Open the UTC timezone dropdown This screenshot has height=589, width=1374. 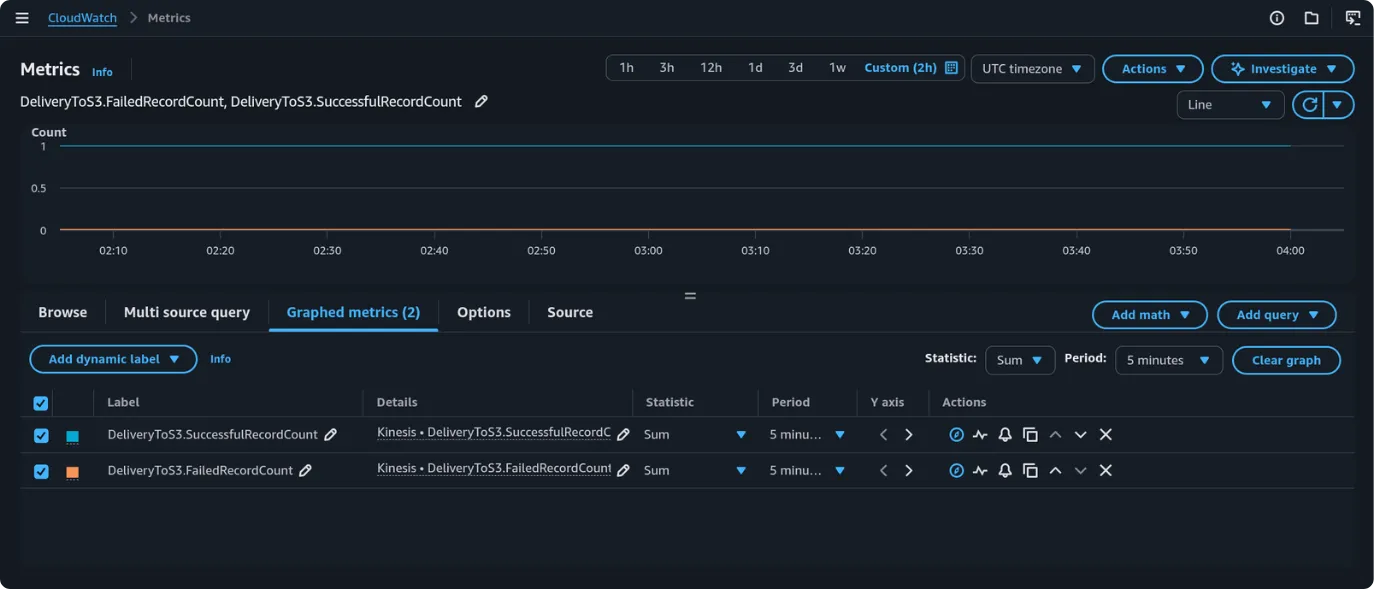(1032, 69)
